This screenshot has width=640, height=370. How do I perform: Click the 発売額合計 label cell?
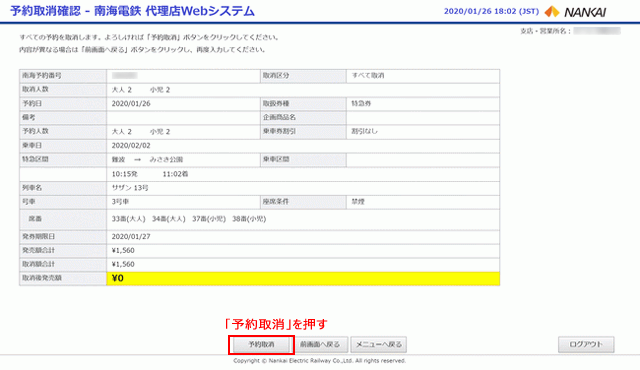click(x=63, y=250)
